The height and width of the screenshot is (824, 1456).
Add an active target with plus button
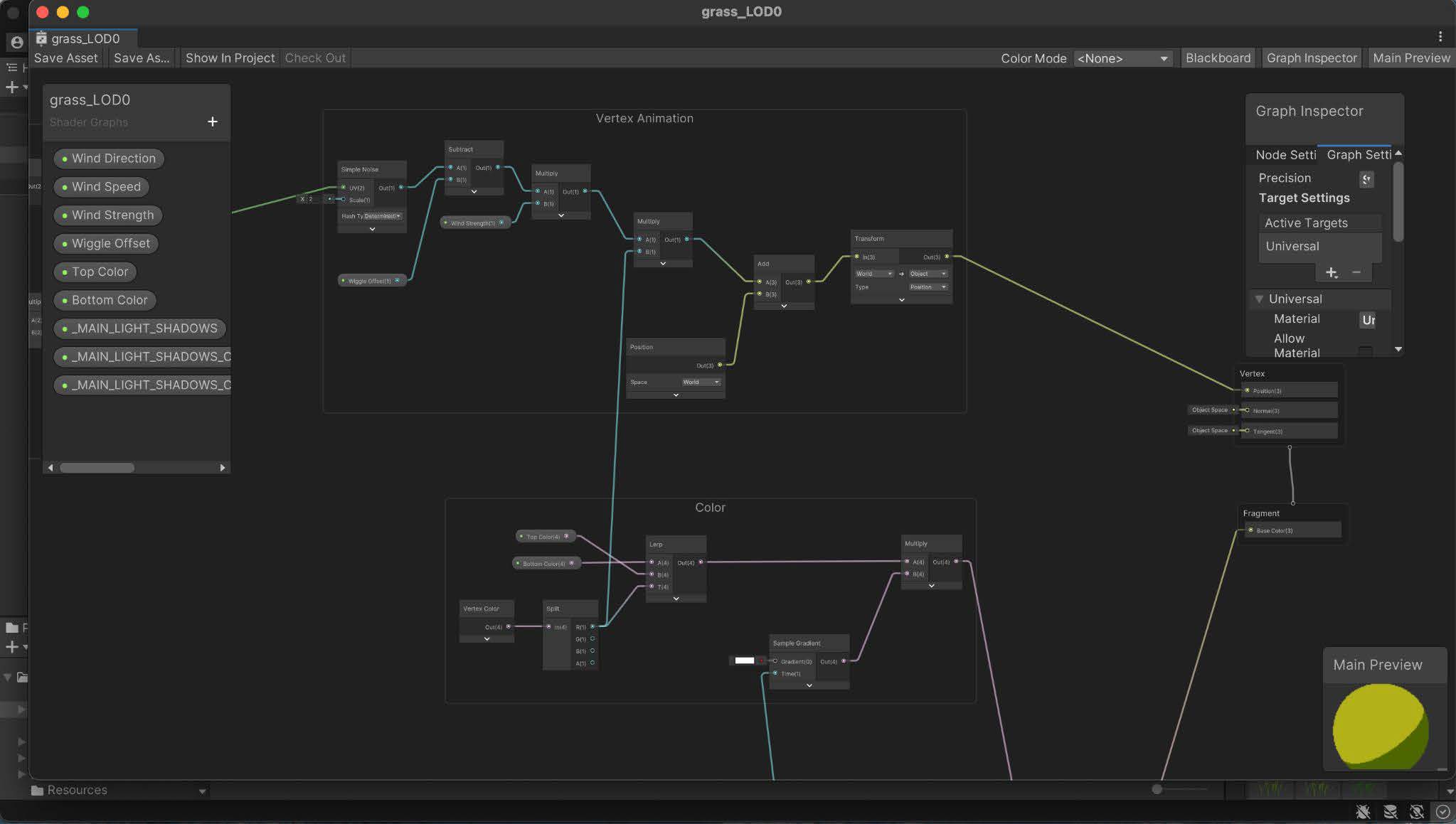[x=1331, y=272]
